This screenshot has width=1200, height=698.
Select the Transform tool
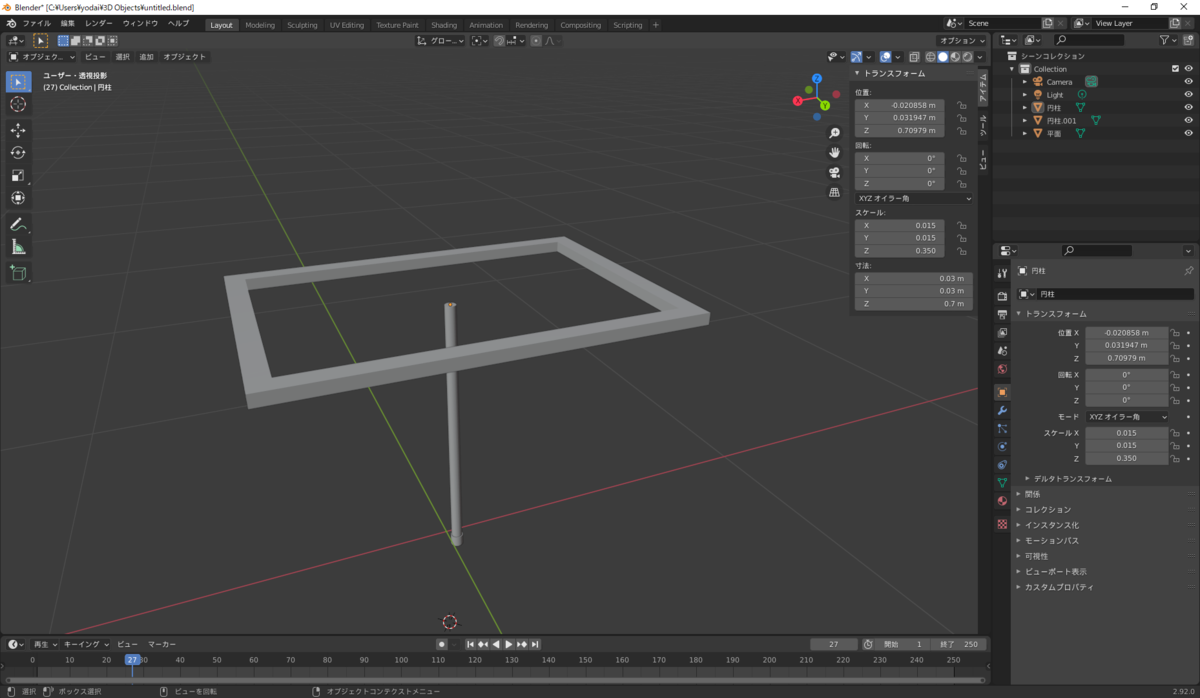click(x=18, y=198)
